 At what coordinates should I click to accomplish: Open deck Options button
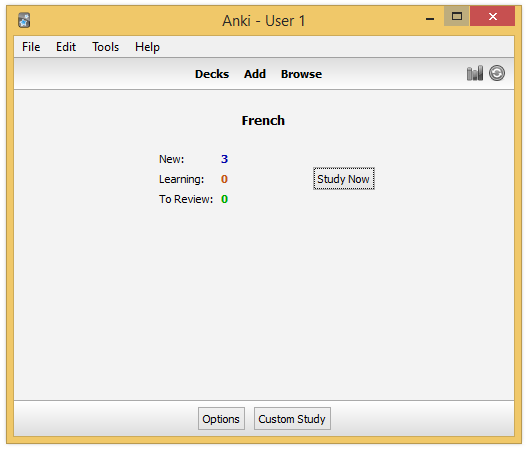coord(221,419)
